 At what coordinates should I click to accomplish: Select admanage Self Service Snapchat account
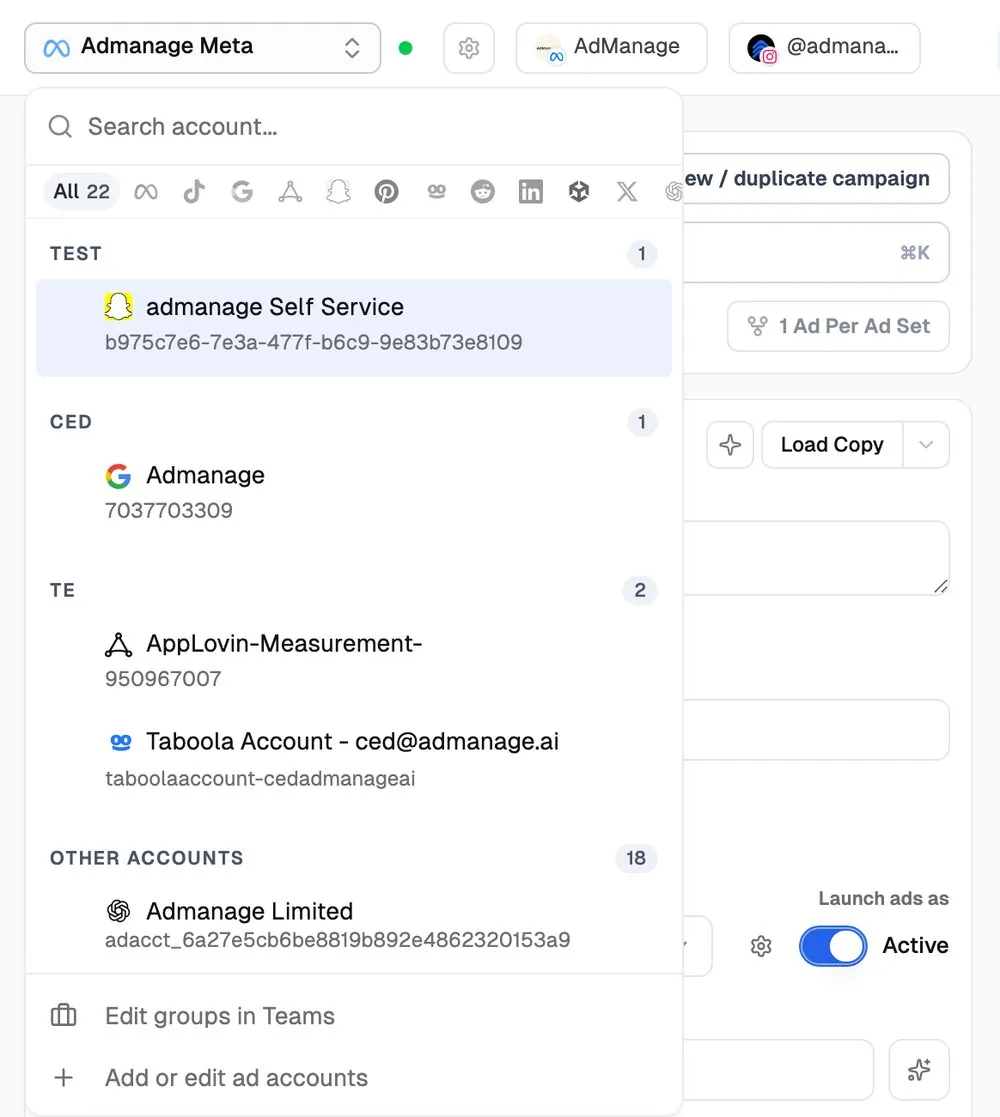(x=354, y=328)
